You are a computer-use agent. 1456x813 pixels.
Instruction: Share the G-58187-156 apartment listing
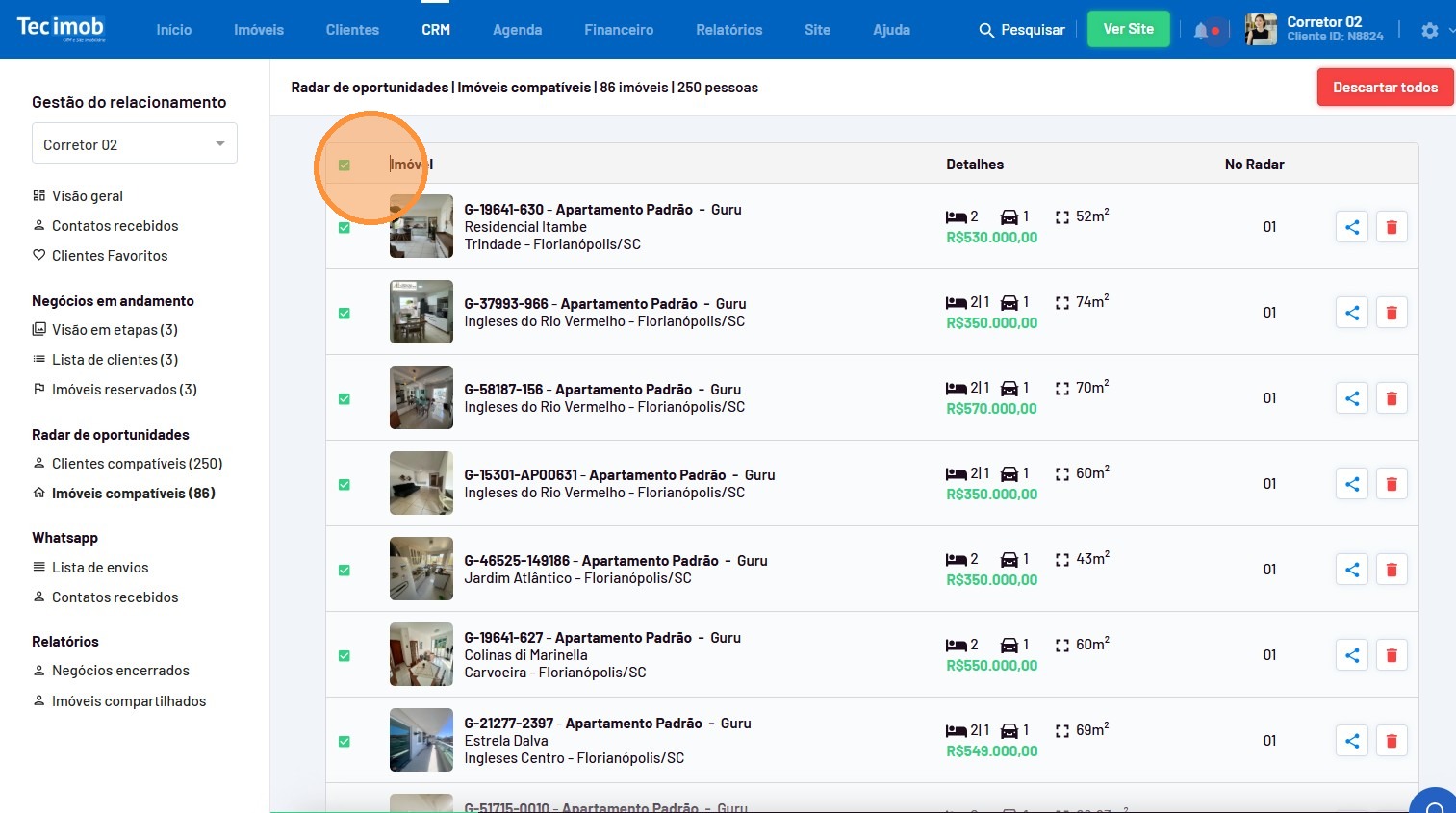[x=1352, y=398]
